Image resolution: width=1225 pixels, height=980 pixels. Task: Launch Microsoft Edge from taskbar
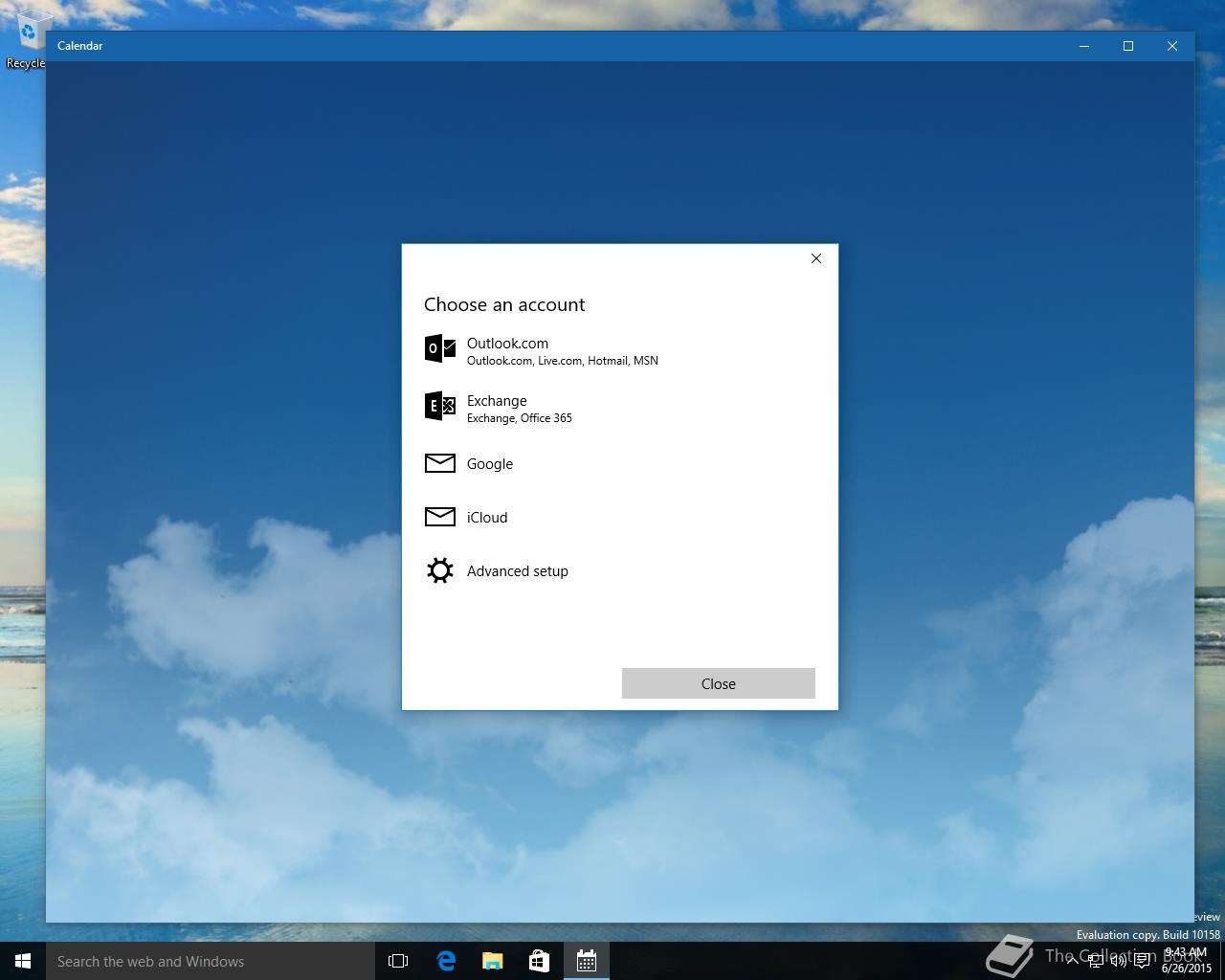pos(446,961)
